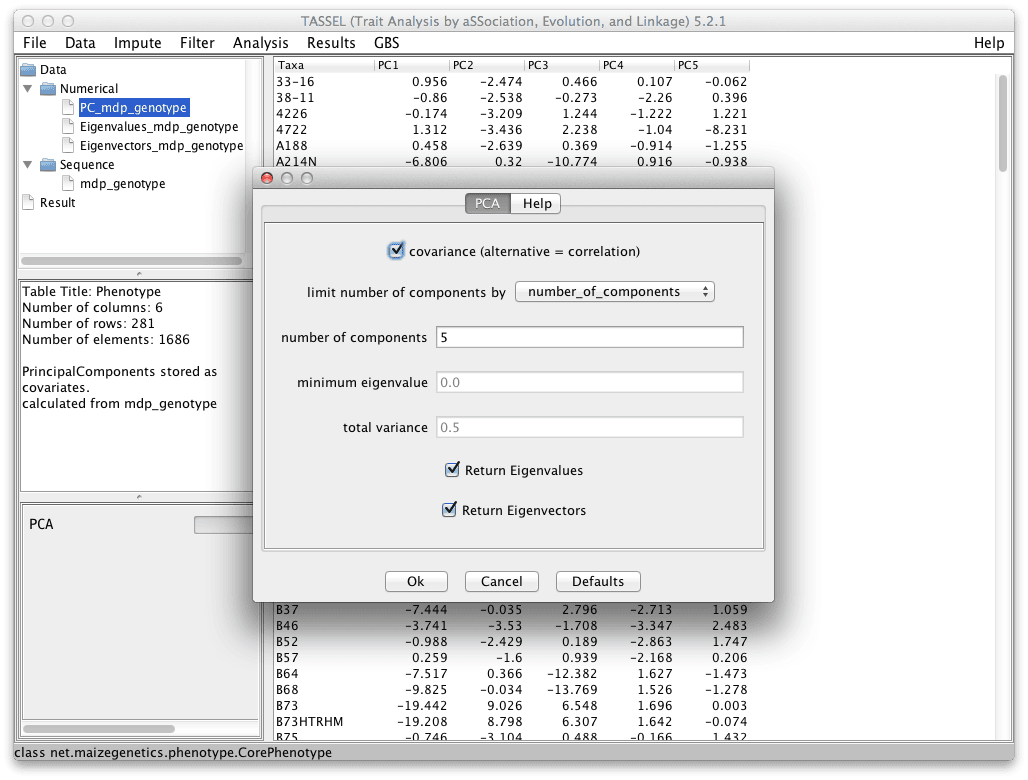
Task: Click the Numerical folder icon
Action: coord(48,88)
